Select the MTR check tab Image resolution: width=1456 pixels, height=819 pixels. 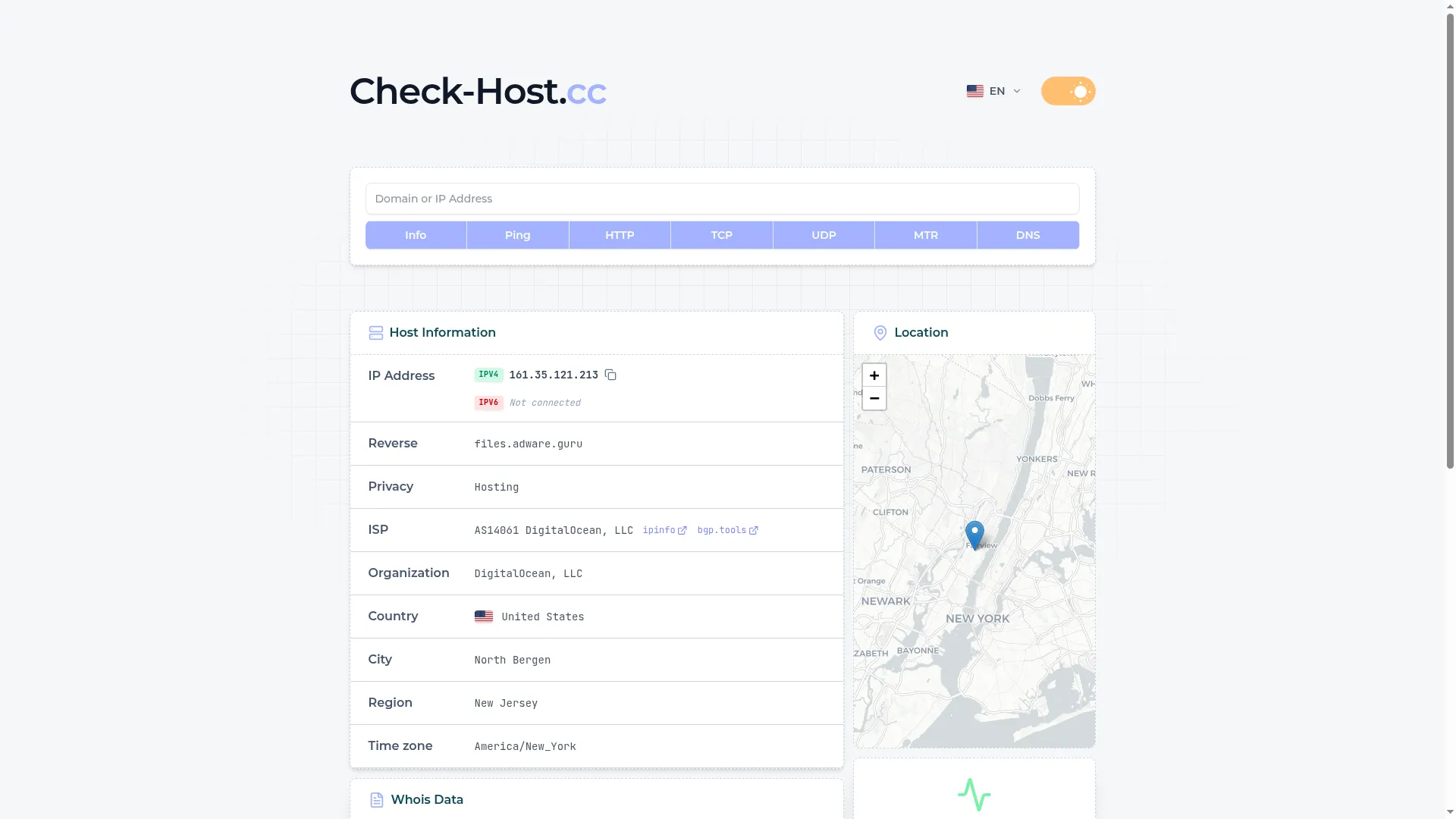click(926, 235)
